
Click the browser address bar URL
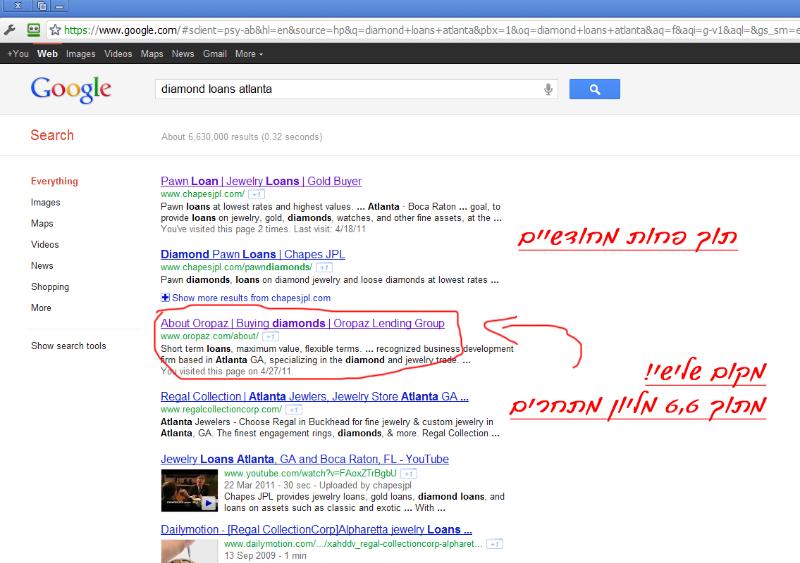coord(431,30)
